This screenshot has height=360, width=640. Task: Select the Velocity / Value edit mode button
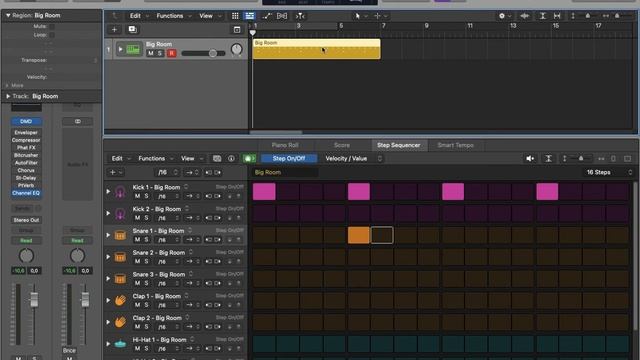coord(346,158)
